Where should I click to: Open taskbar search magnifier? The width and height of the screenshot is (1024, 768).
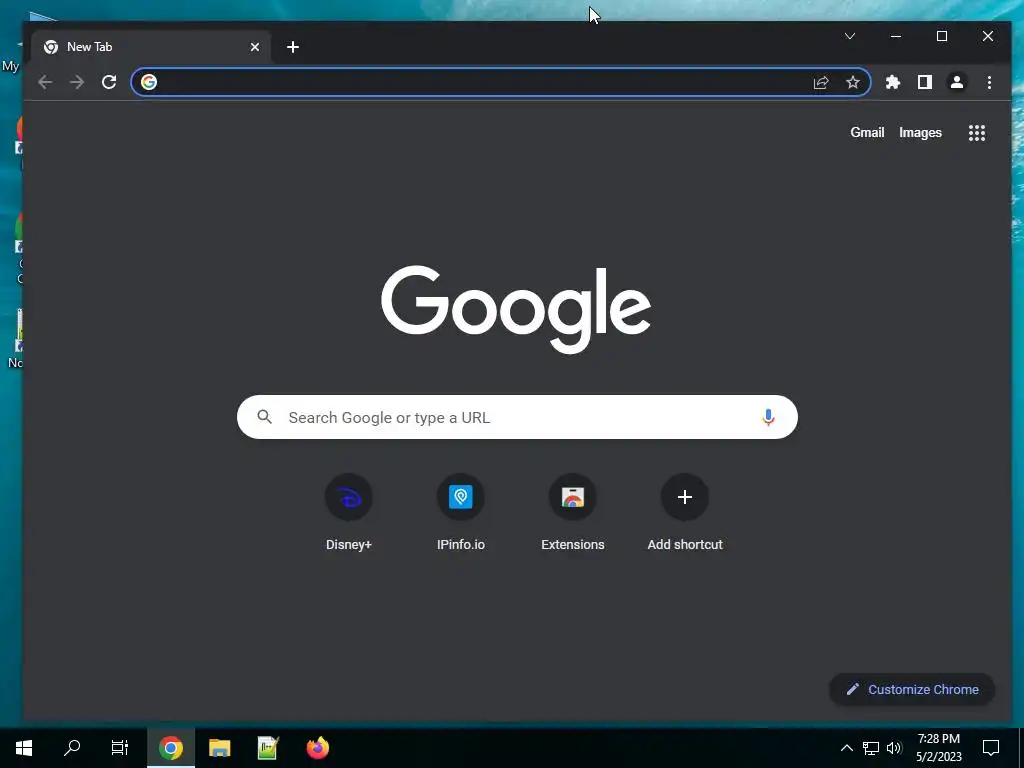72,748
